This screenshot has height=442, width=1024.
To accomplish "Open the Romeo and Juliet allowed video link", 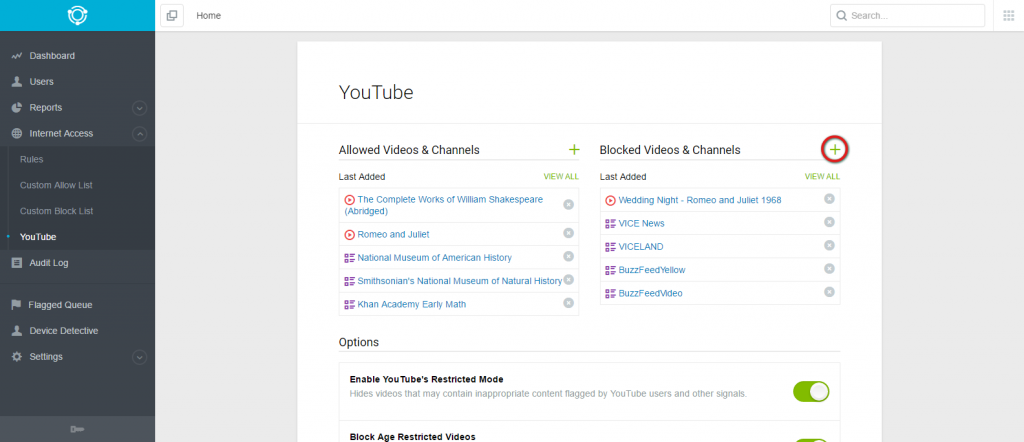I will (x=393, y=234).
